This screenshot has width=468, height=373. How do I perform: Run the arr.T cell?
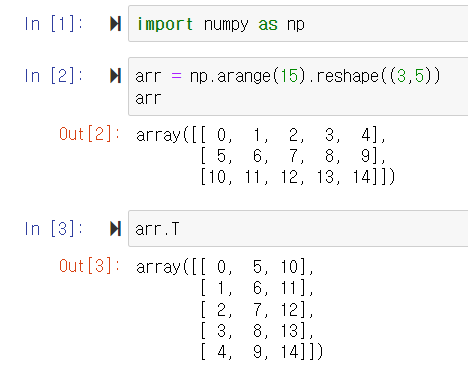click(115, 229)
